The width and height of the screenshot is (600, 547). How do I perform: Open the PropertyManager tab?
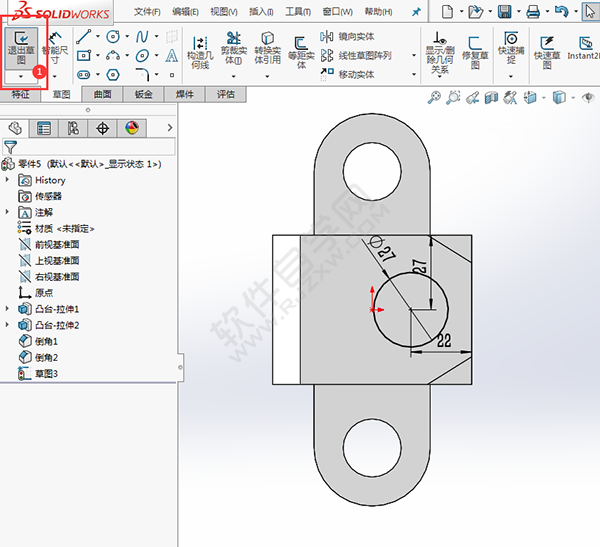click(44, 128)
